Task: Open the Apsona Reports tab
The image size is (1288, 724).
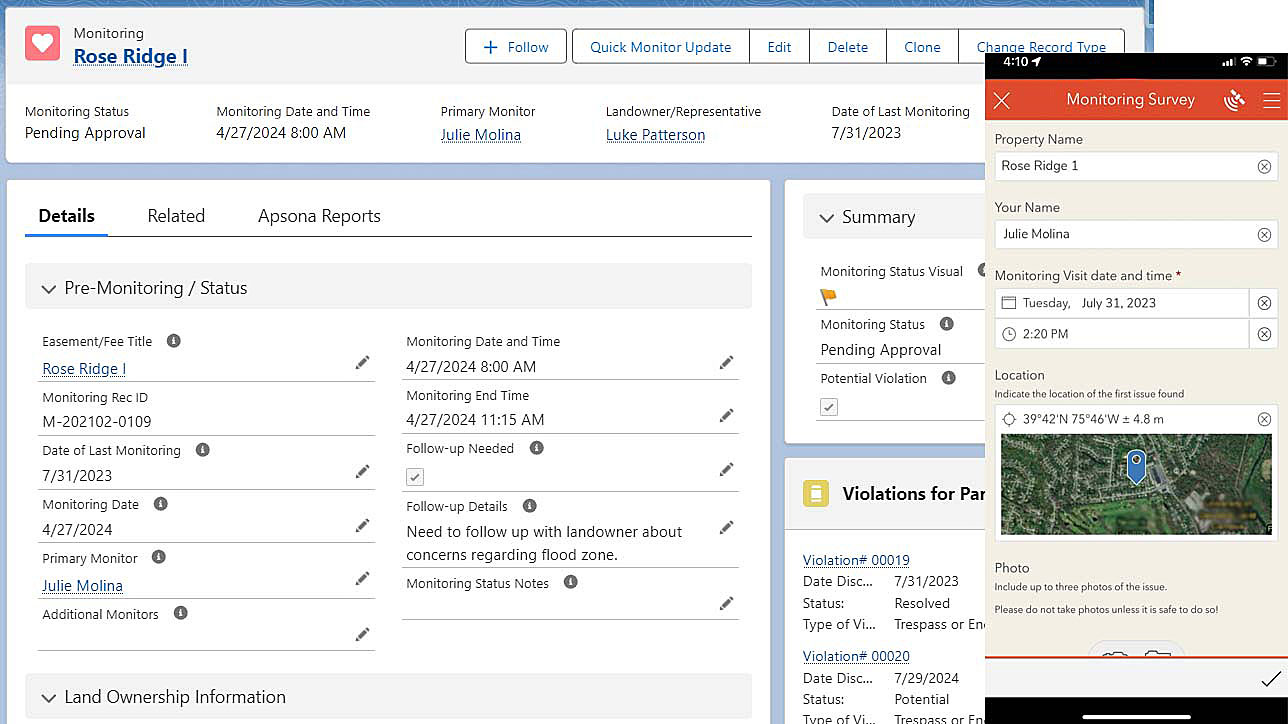Action: click(319, 216)
